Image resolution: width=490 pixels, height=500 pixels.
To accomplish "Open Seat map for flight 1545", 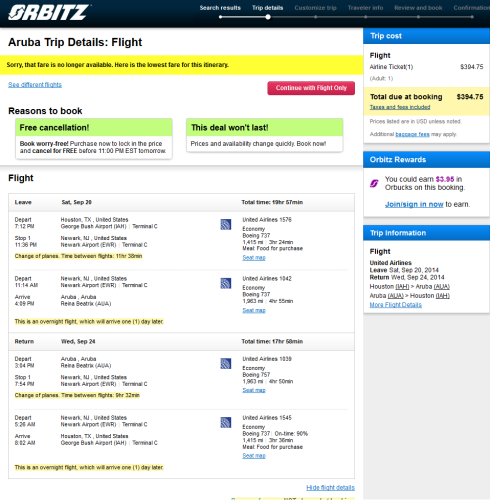I will [x=254, y=456].
